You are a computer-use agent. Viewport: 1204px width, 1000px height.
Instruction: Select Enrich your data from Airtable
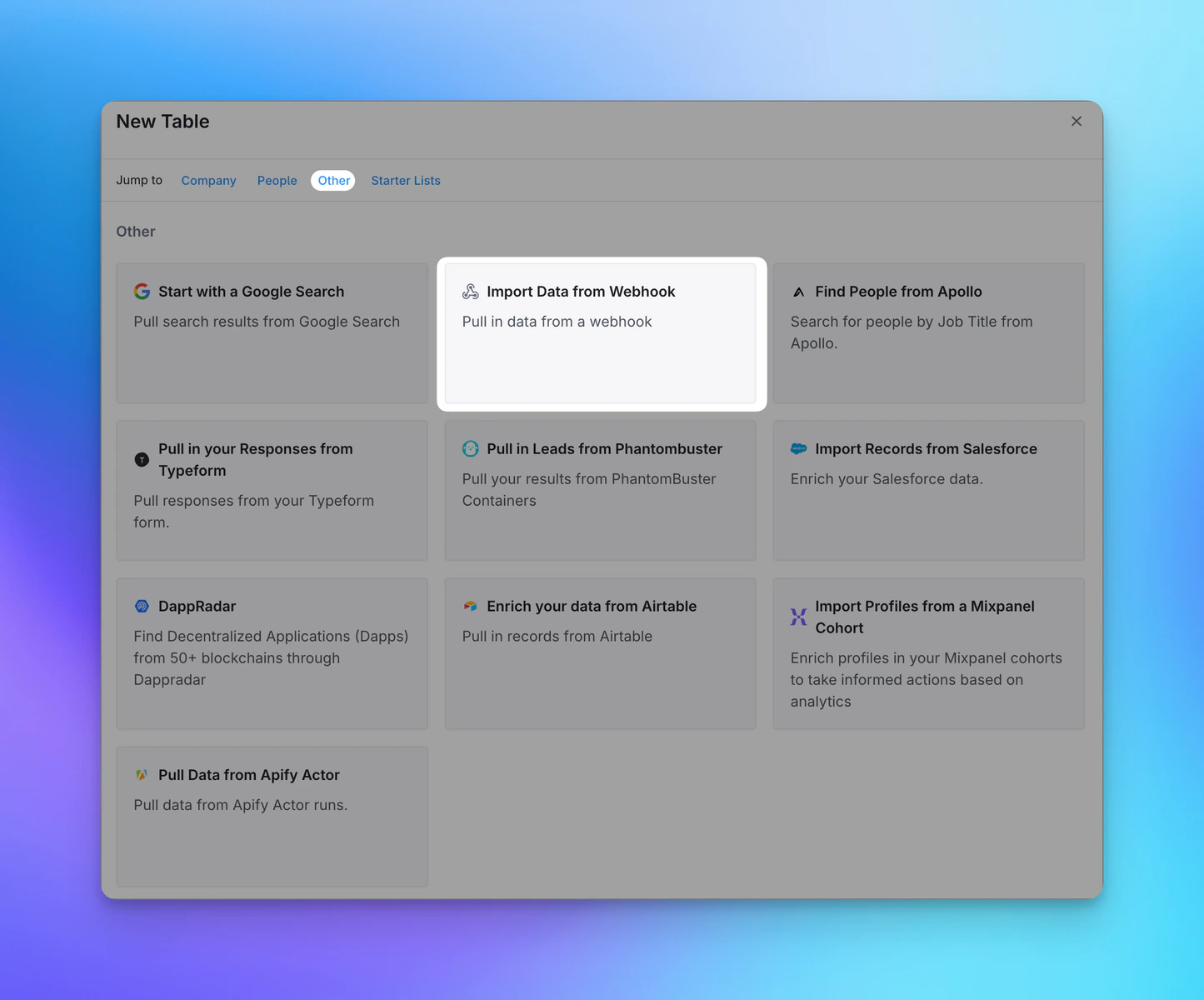600,653
